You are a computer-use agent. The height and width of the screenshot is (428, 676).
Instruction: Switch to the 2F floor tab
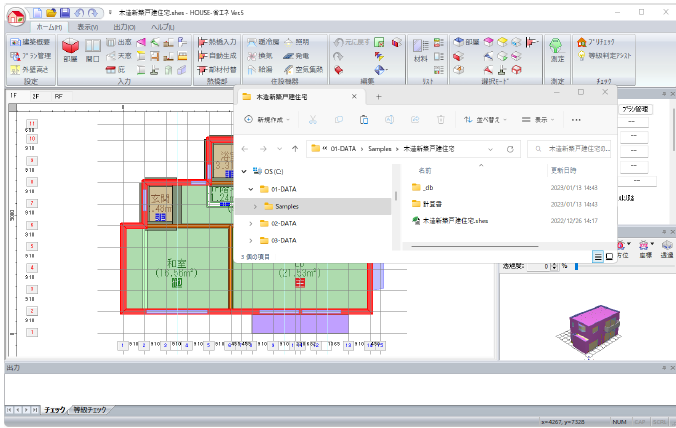click(x=36, y=96)
